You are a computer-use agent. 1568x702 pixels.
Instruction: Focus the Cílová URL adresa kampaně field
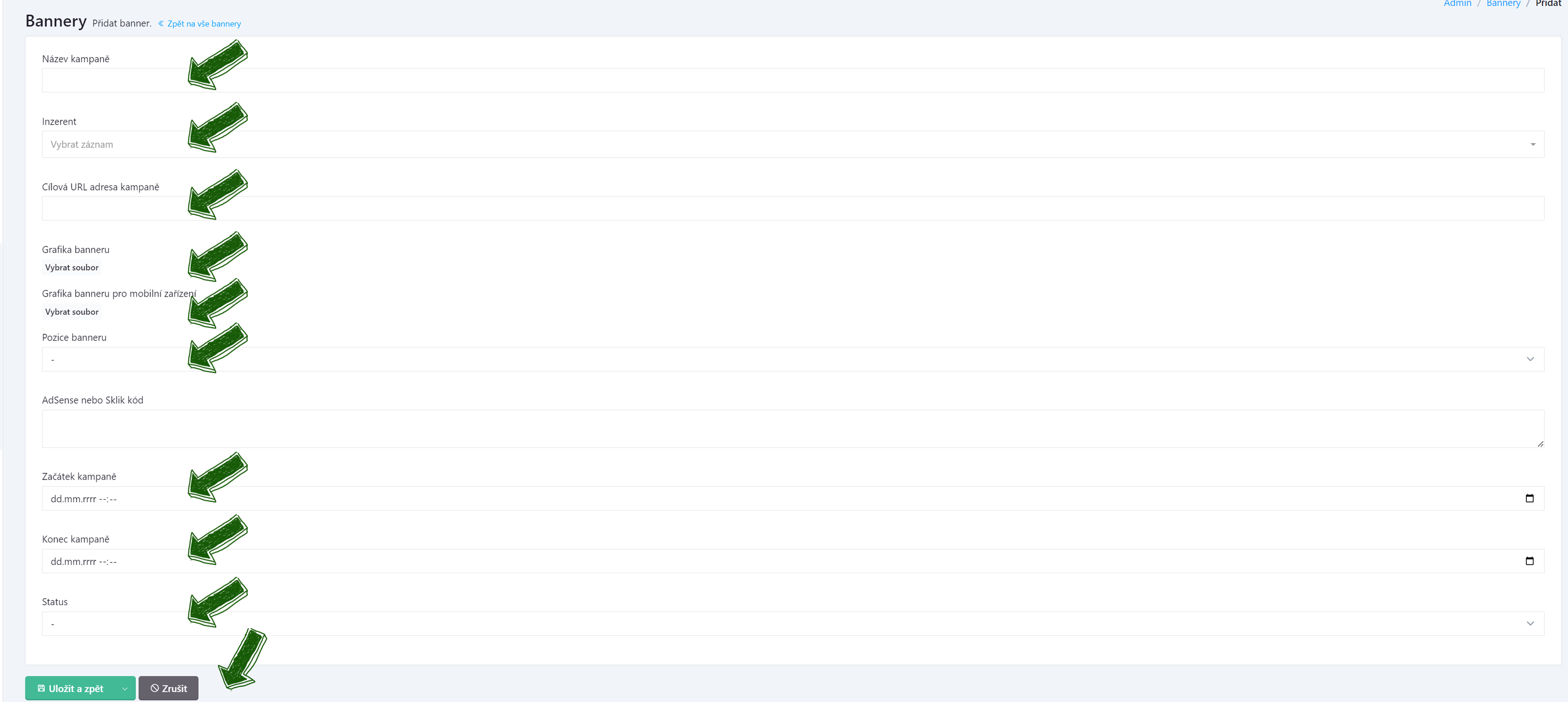tap(792, 208)
